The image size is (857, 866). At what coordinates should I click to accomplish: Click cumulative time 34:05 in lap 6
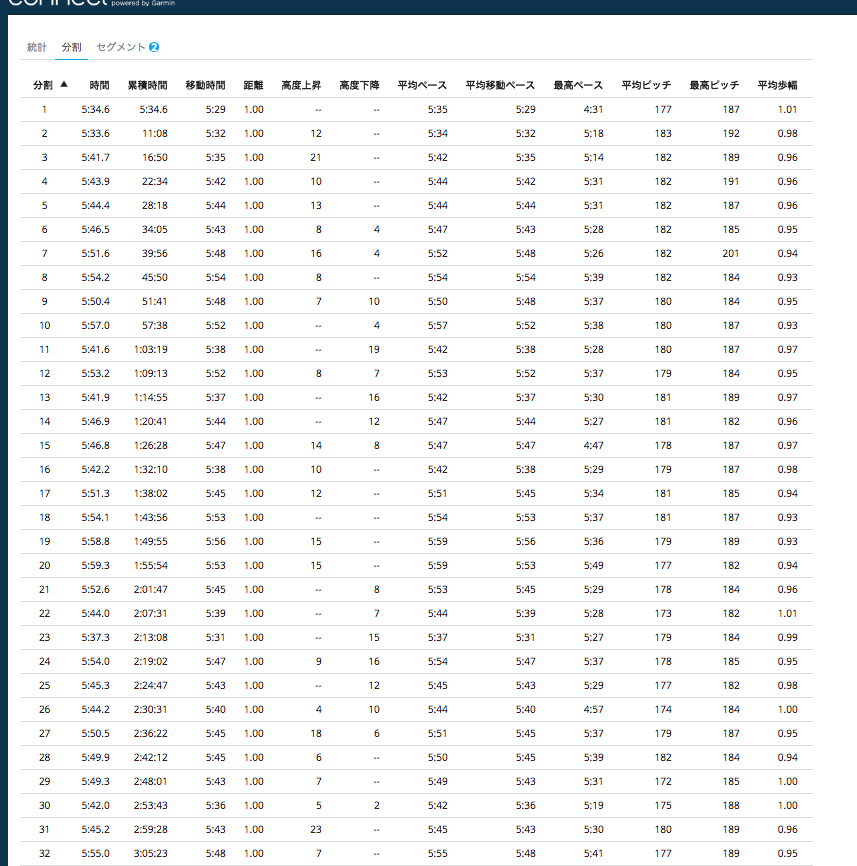(x=155, y=229)
